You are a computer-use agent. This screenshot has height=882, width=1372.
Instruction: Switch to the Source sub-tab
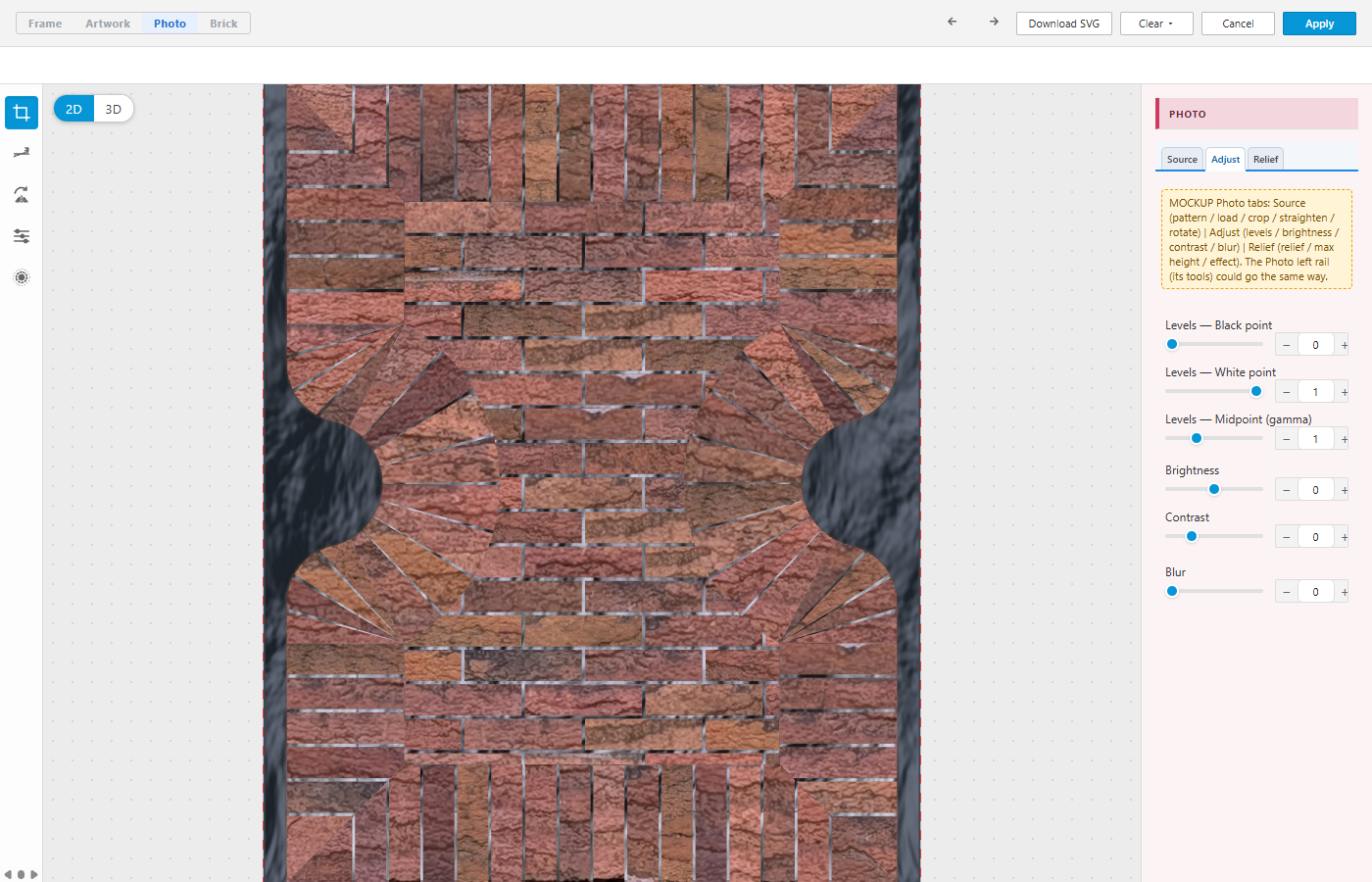click(1182, 159)
